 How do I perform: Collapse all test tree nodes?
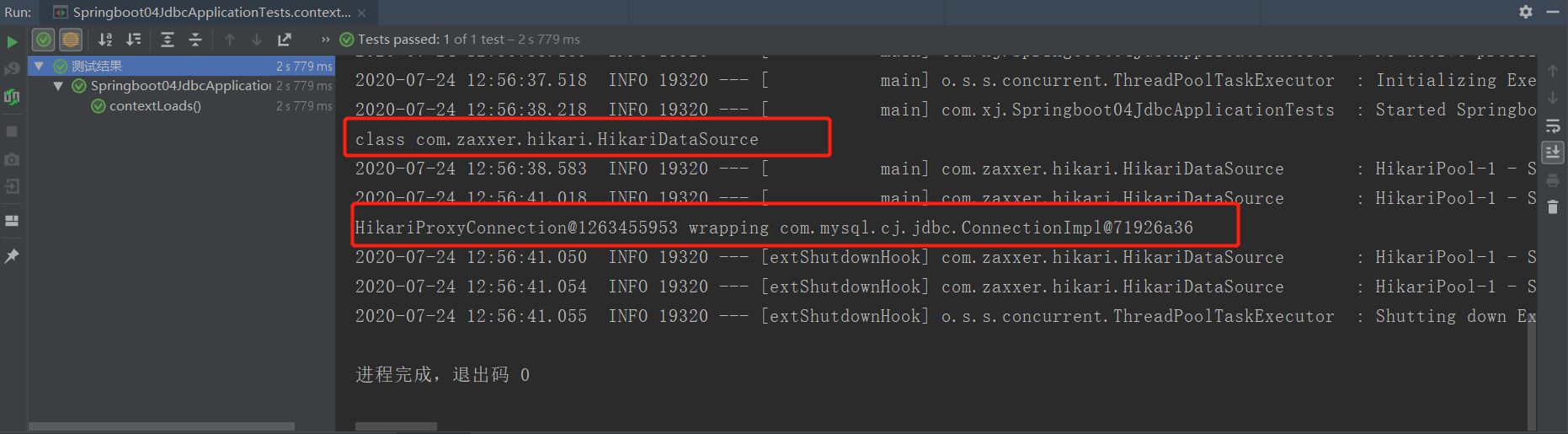[x=195, y=40]
